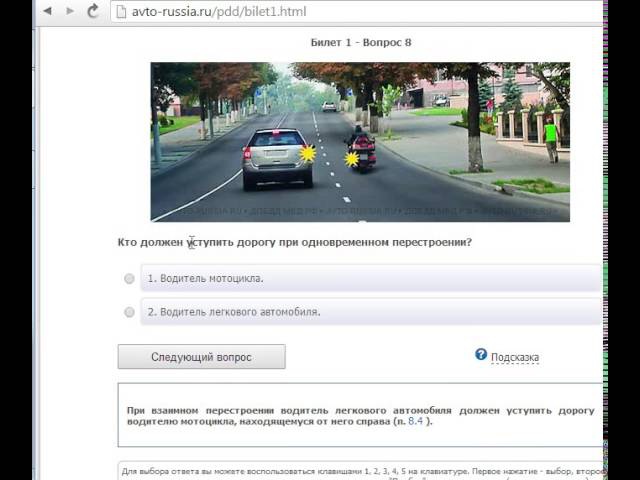The height and width of the screenshot is (480, 640).
Task: Click the explanation text box about перестроении
Action: (360, 416)
